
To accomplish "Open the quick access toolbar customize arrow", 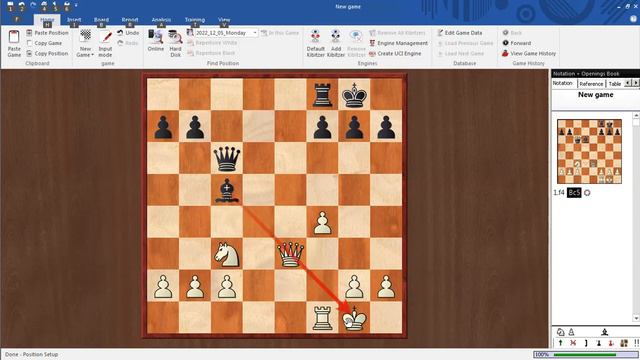I will [x=76, y=5].
